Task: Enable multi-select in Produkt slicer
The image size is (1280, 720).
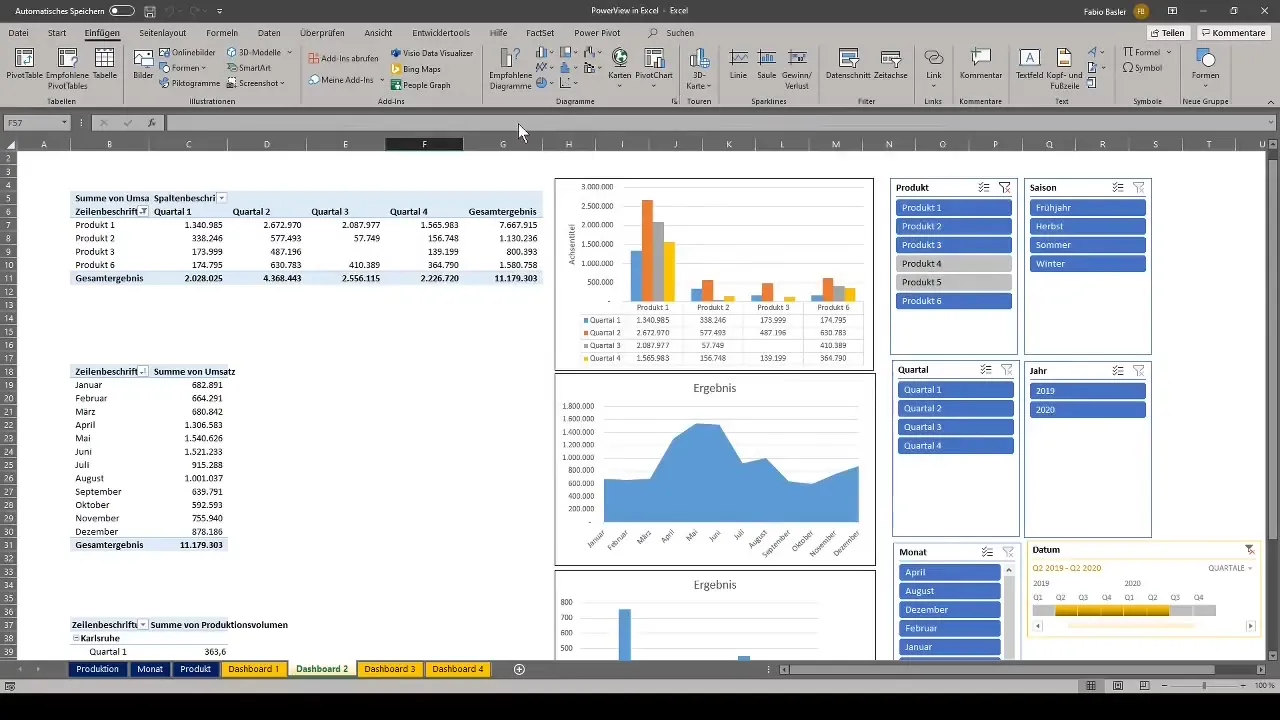Action: [984, 187]
